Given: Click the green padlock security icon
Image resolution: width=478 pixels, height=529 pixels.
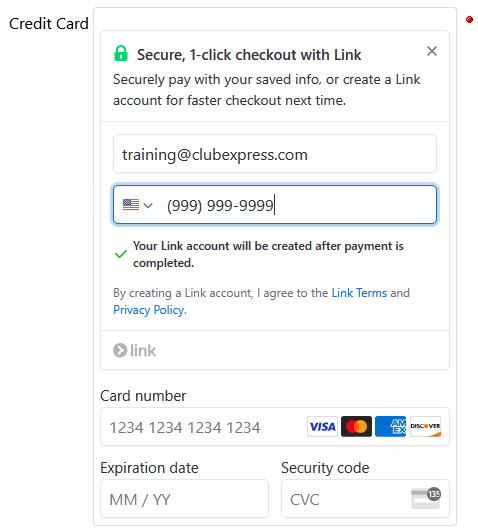Looking at the screenshot, I should click(121, 53).
